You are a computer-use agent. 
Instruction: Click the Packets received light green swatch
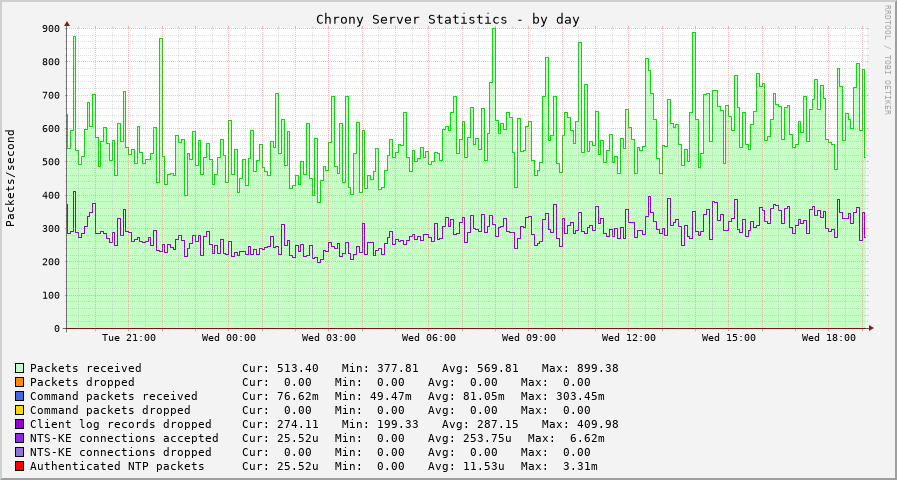pos(20,368)
